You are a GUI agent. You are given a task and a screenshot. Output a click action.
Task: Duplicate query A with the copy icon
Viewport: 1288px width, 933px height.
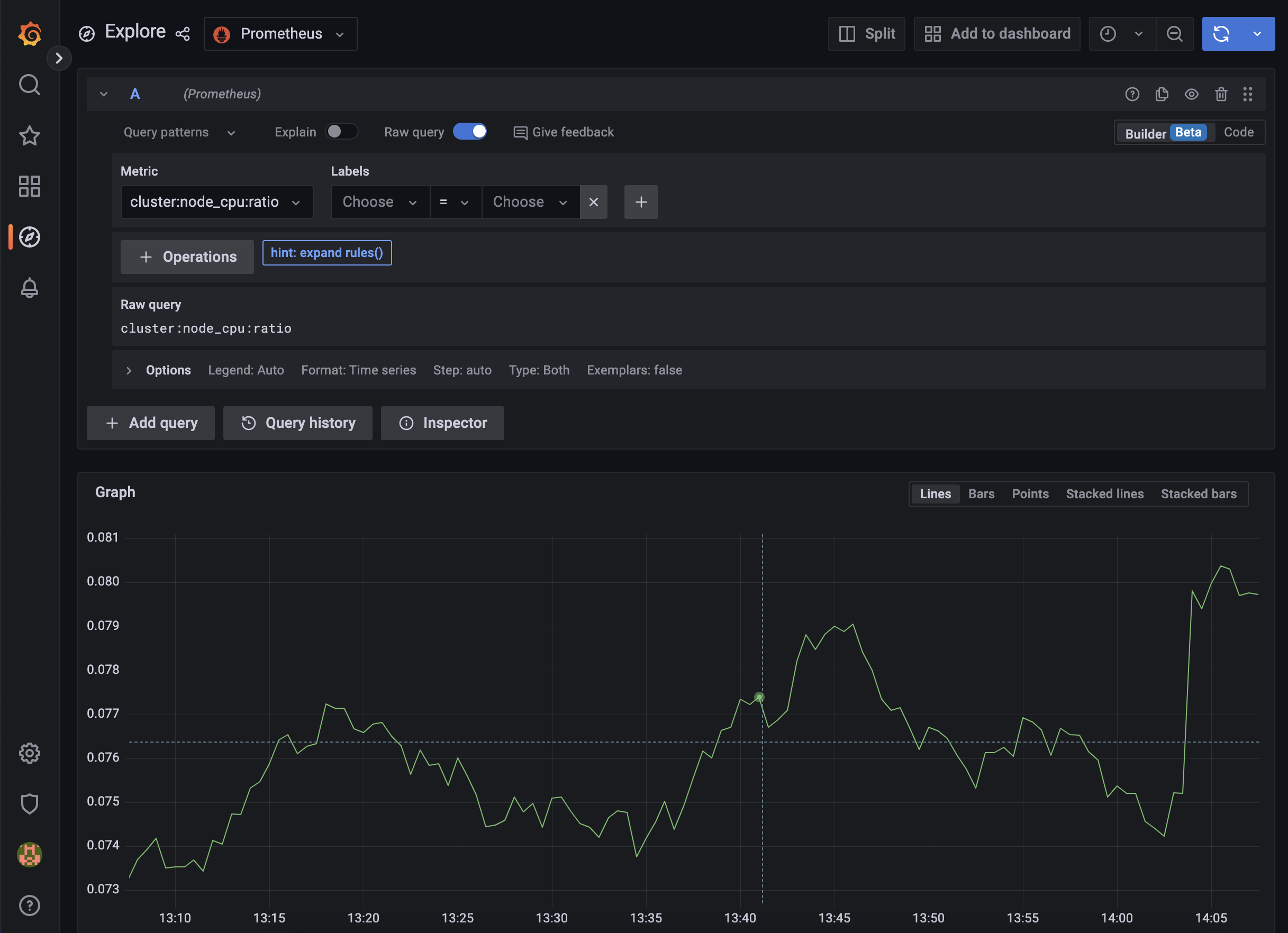pyautogui.click(x=1162, y=94)
